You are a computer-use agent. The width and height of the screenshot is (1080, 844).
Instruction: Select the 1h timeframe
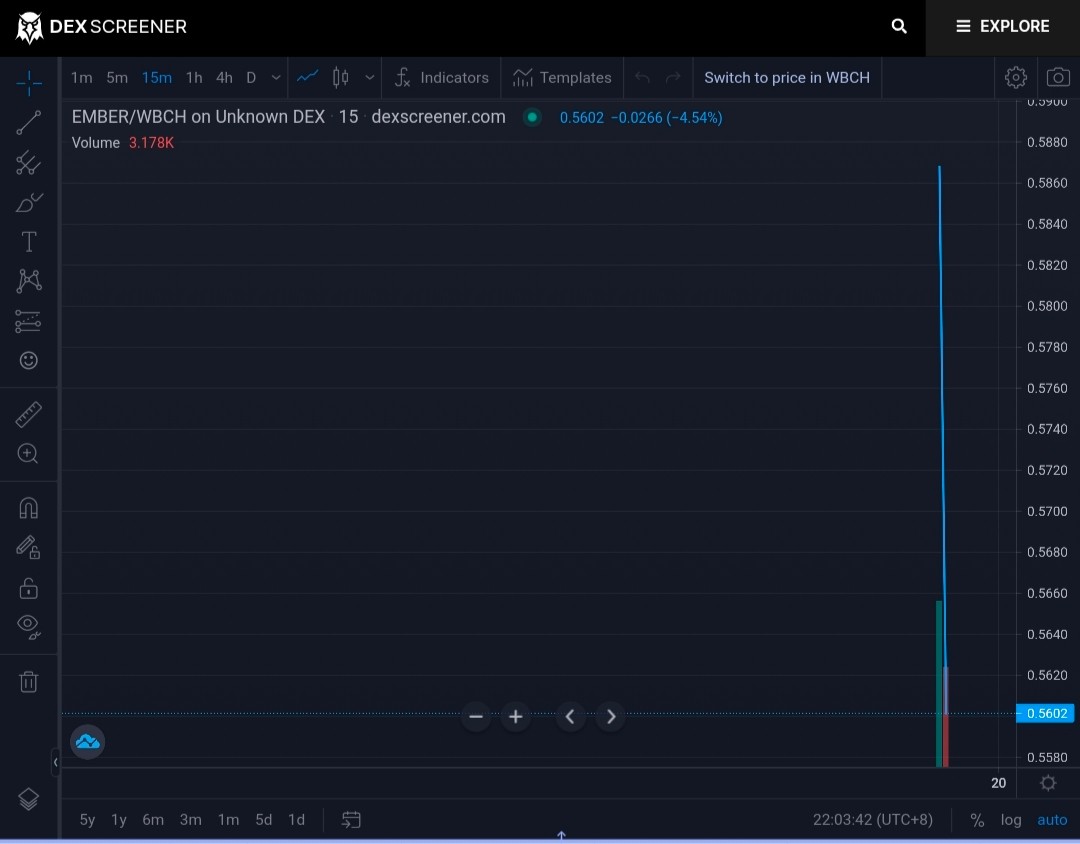(194, 78)
